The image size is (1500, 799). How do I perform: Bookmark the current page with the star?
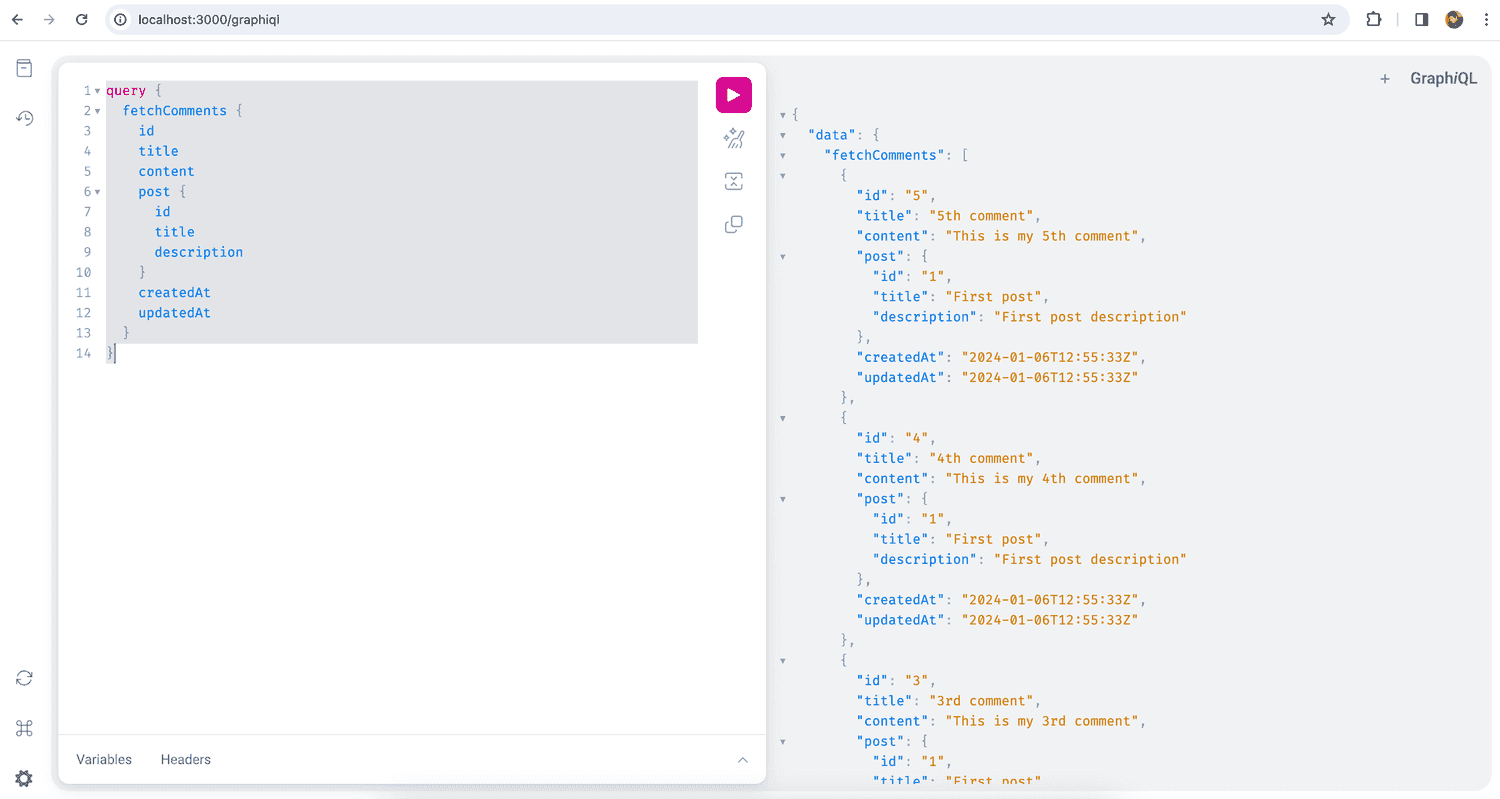[1328, 19]
